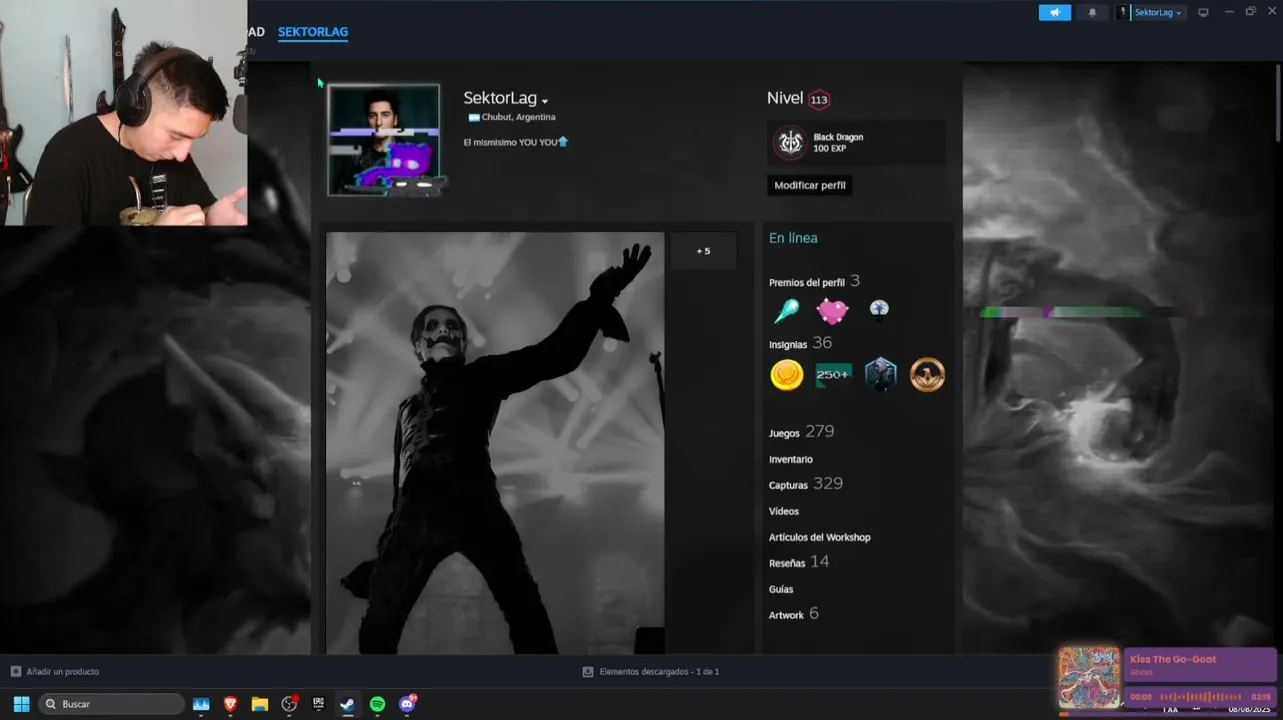Image resolution: width=1283 pixels, height=720 pixels.
Task: Open the Insignias 36 link
Action: [x=800, y=343]
